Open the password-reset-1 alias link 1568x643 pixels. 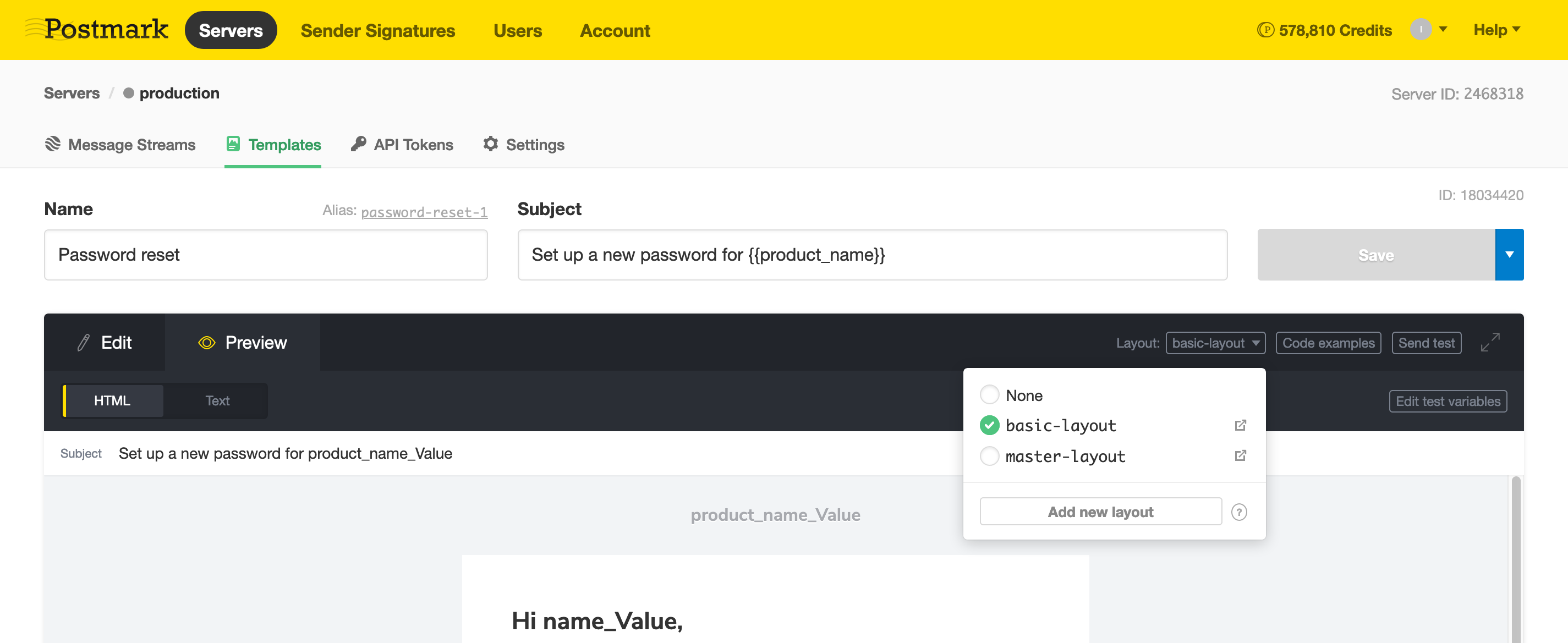pyautogui.click(x=424, y=212)
